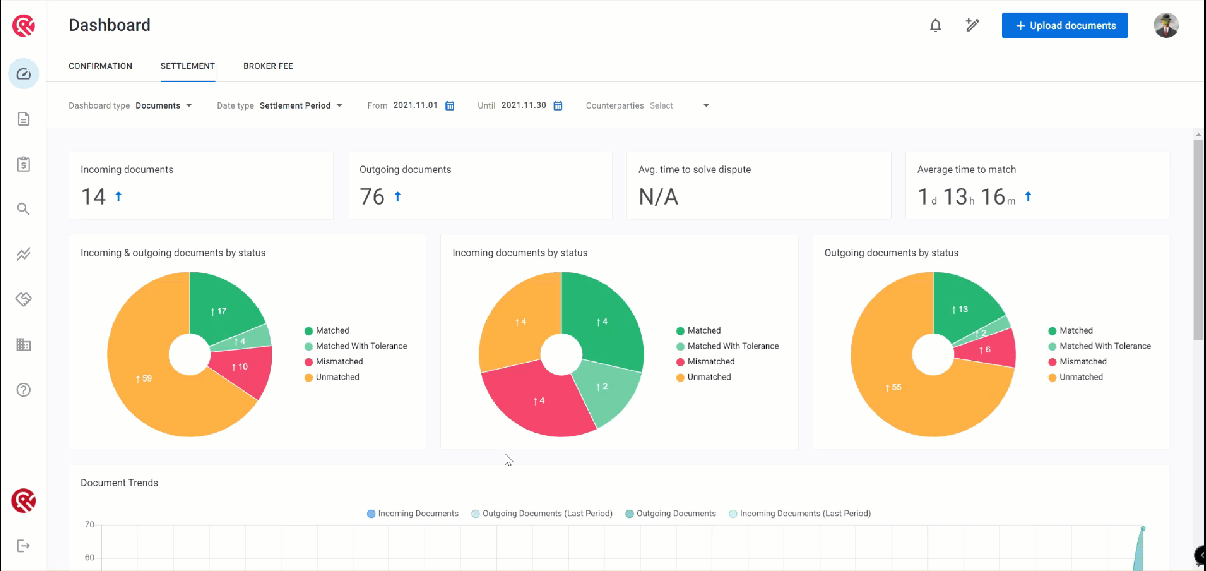Open the building icon in sidebar
The width and height of the screenshot is (1206, 571).
(24, 344)
